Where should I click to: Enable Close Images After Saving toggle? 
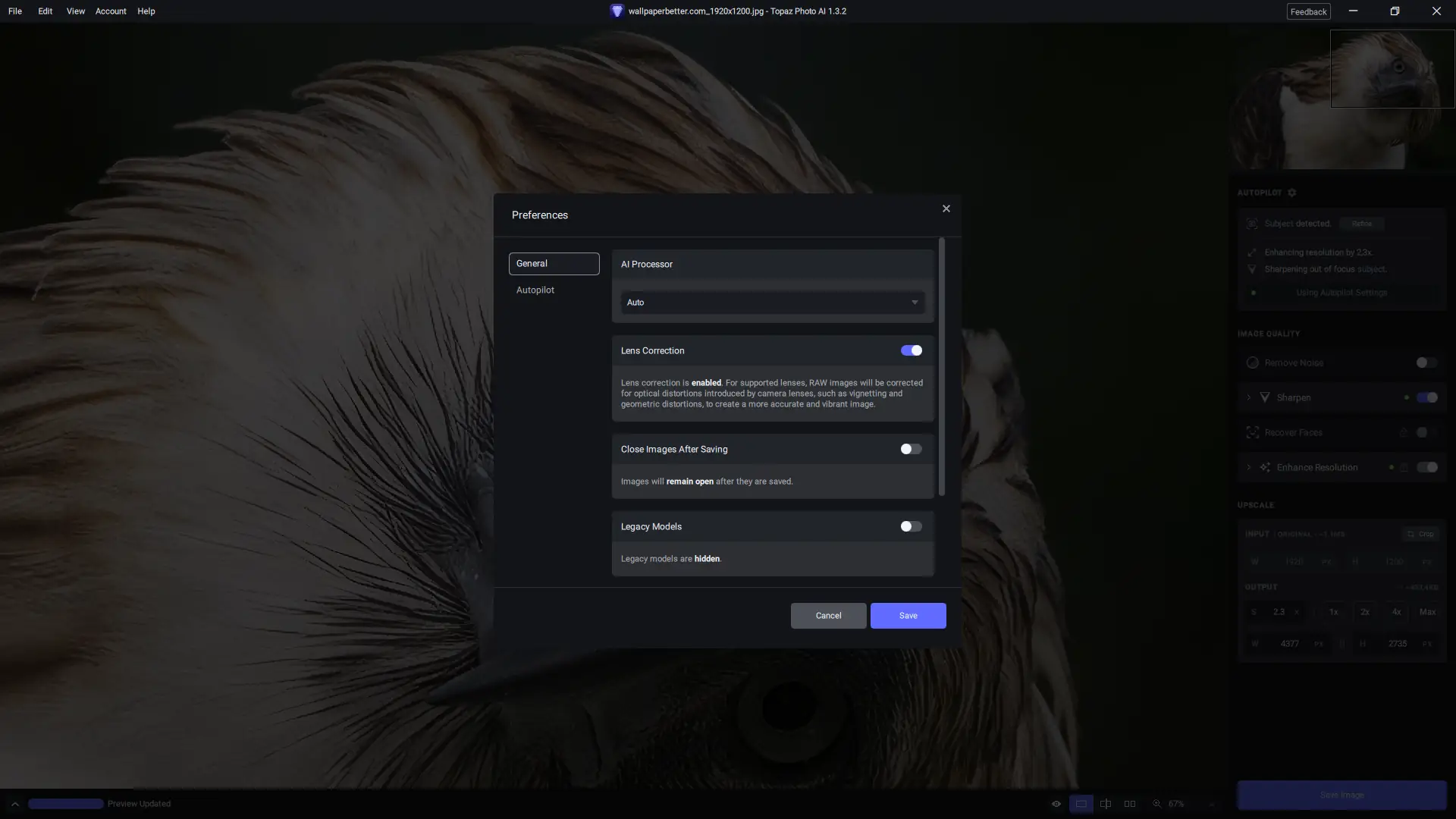[911, 449]
